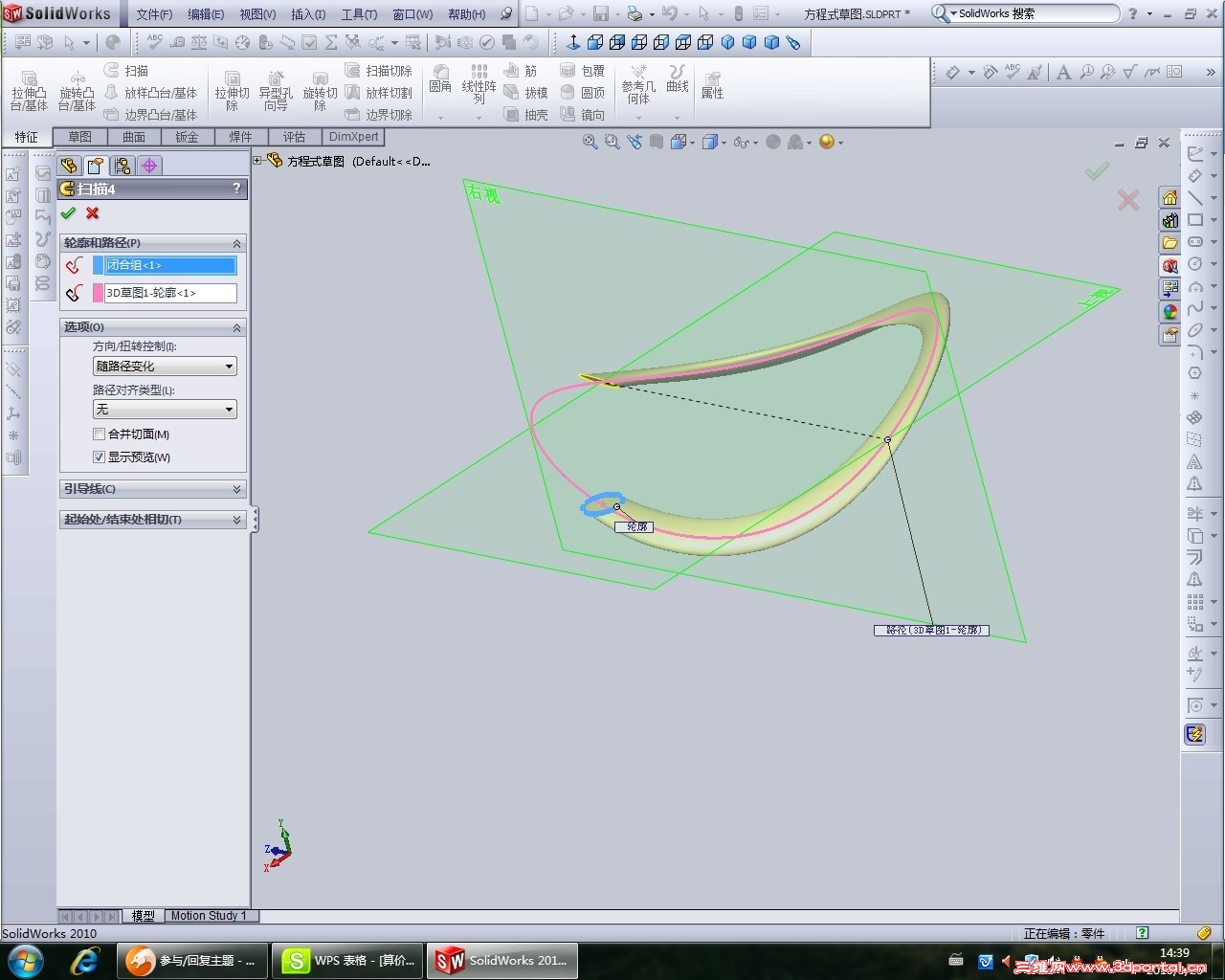1225x980 pixels.
Task: Click the Undo icon in the top toolbar
Action: (669, 13)
